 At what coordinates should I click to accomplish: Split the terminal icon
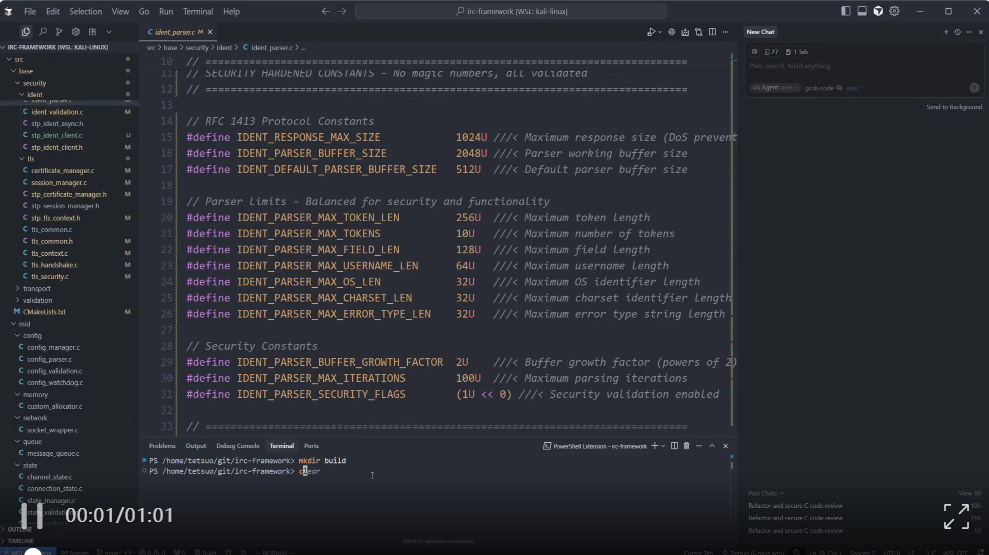[x=674, y=446]
